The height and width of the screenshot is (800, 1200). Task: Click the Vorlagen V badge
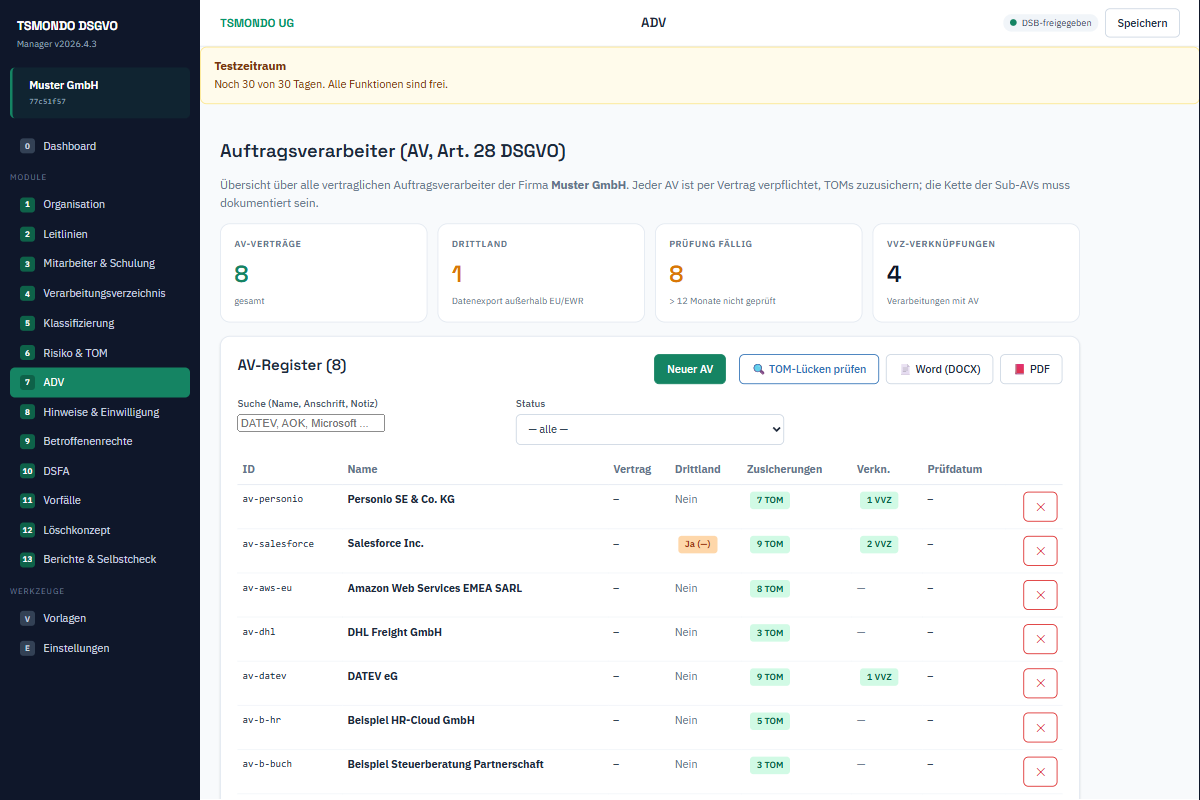pyautogui.click(x=27, y=618)
